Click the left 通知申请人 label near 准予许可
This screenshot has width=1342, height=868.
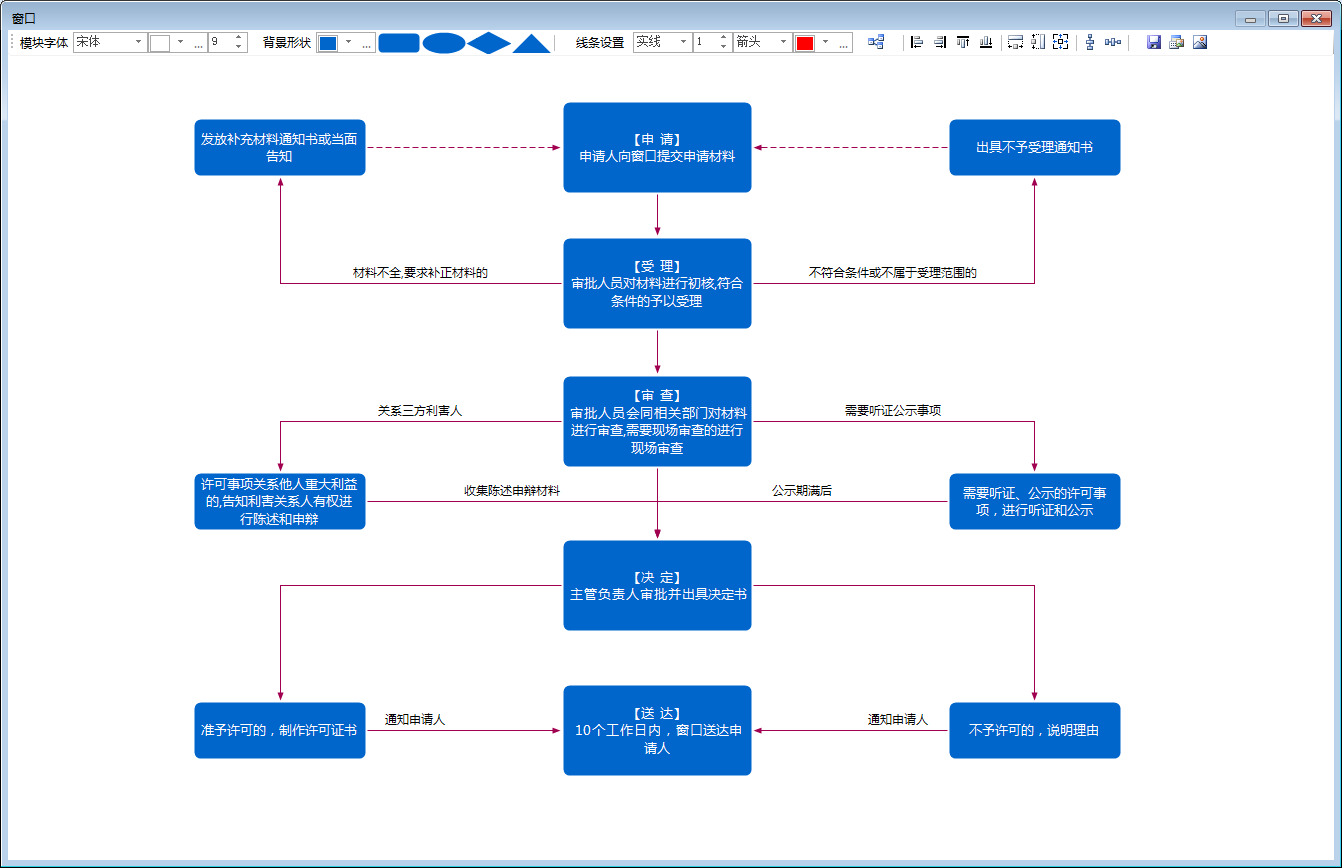coord(415,719)
